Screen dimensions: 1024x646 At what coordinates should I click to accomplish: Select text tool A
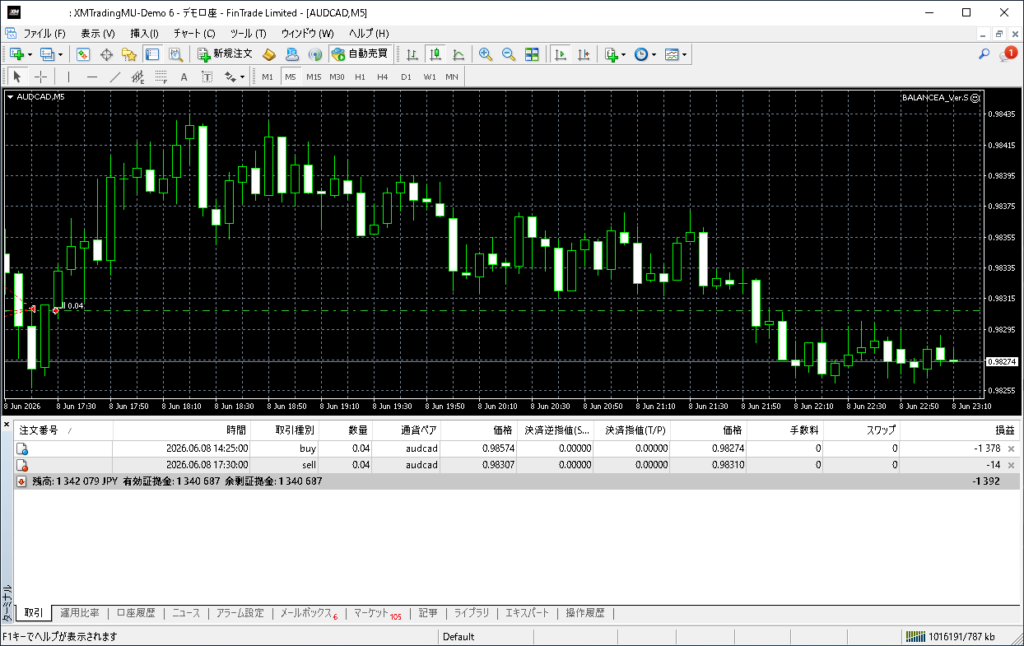[x=184, y=76]
